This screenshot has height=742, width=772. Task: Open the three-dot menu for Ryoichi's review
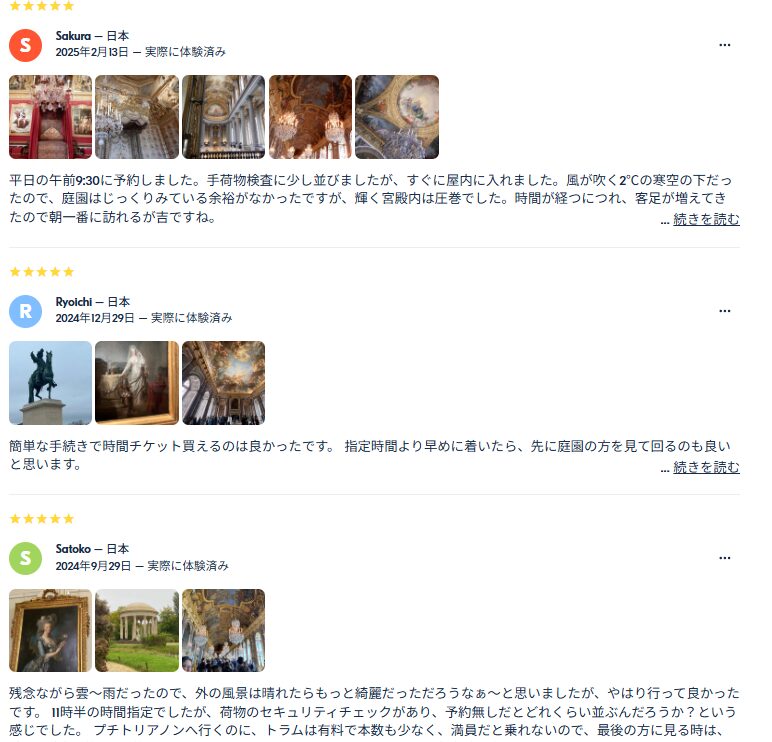tap(724, 311)
